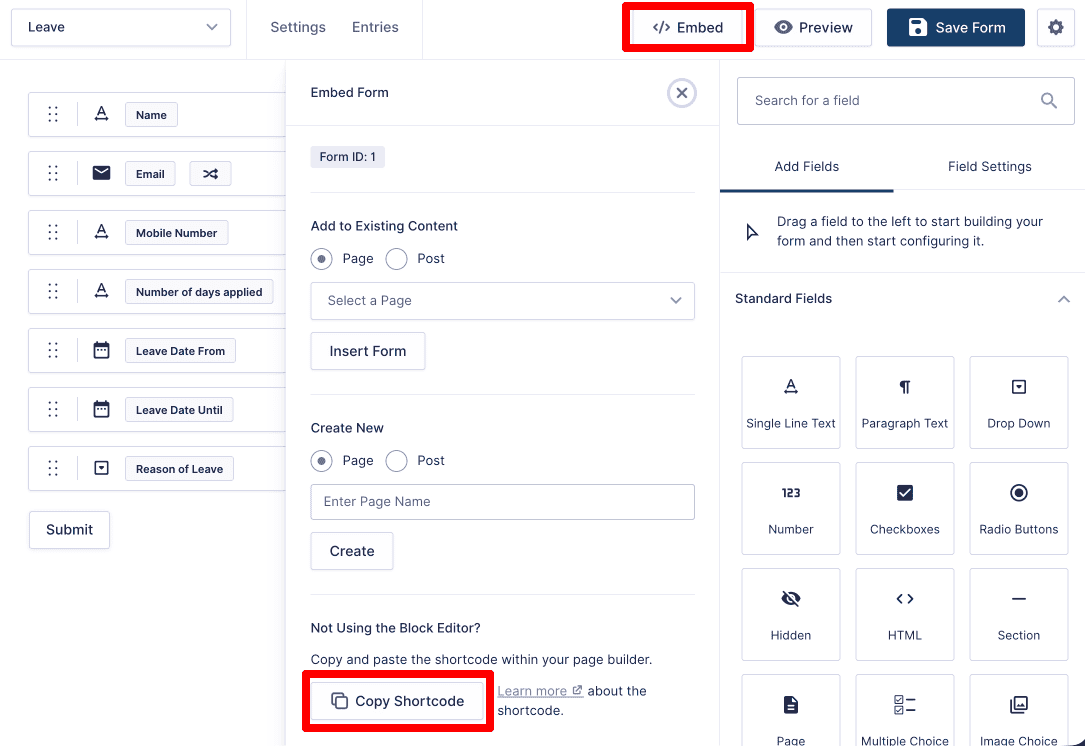Screen dimensions: 1085x746
Task: Focus the Enter Page Name input
Action: (502, 502)
